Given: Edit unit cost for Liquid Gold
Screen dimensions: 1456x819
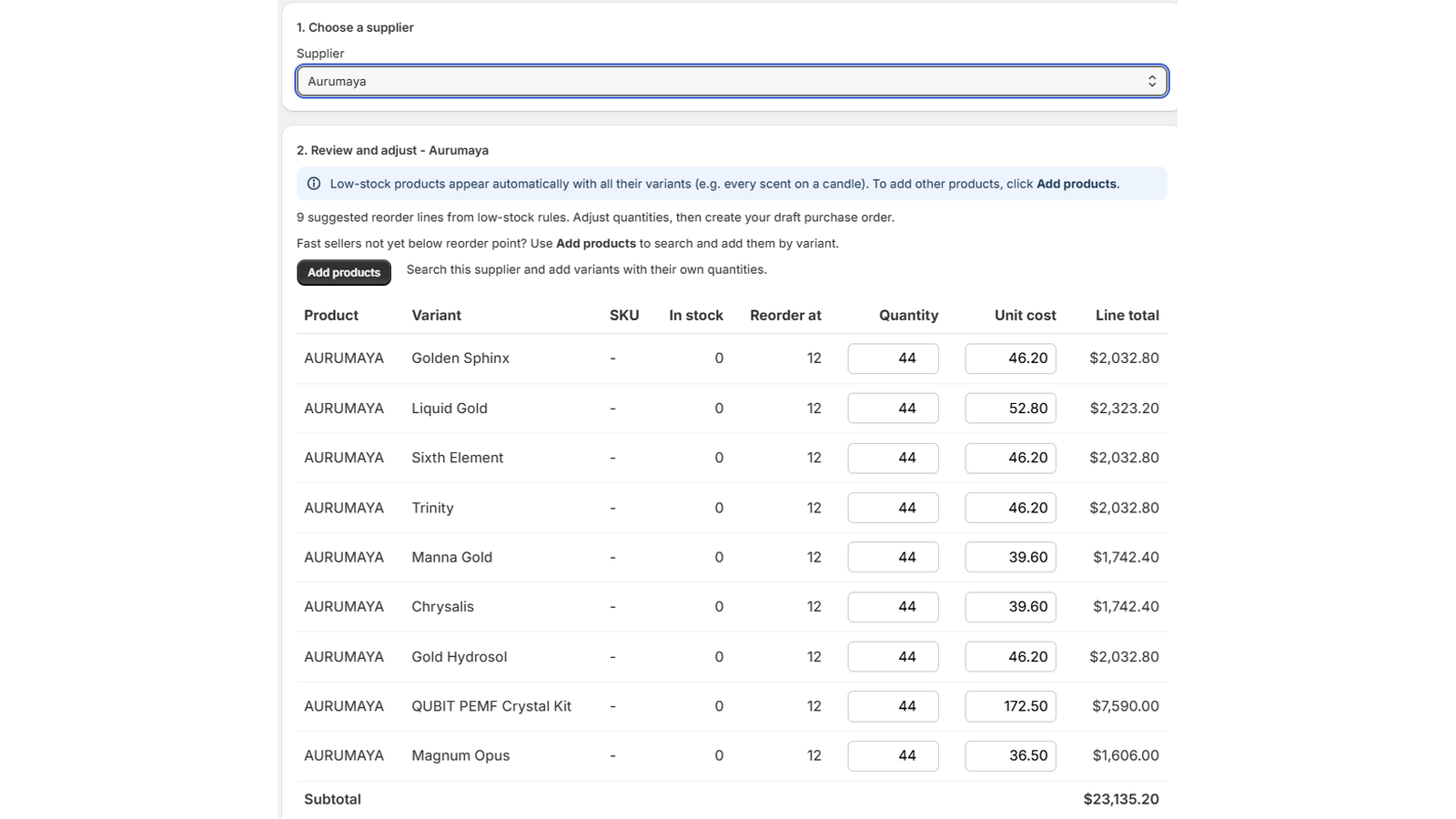Looking at the screenshot, I should coord(1010,409).
